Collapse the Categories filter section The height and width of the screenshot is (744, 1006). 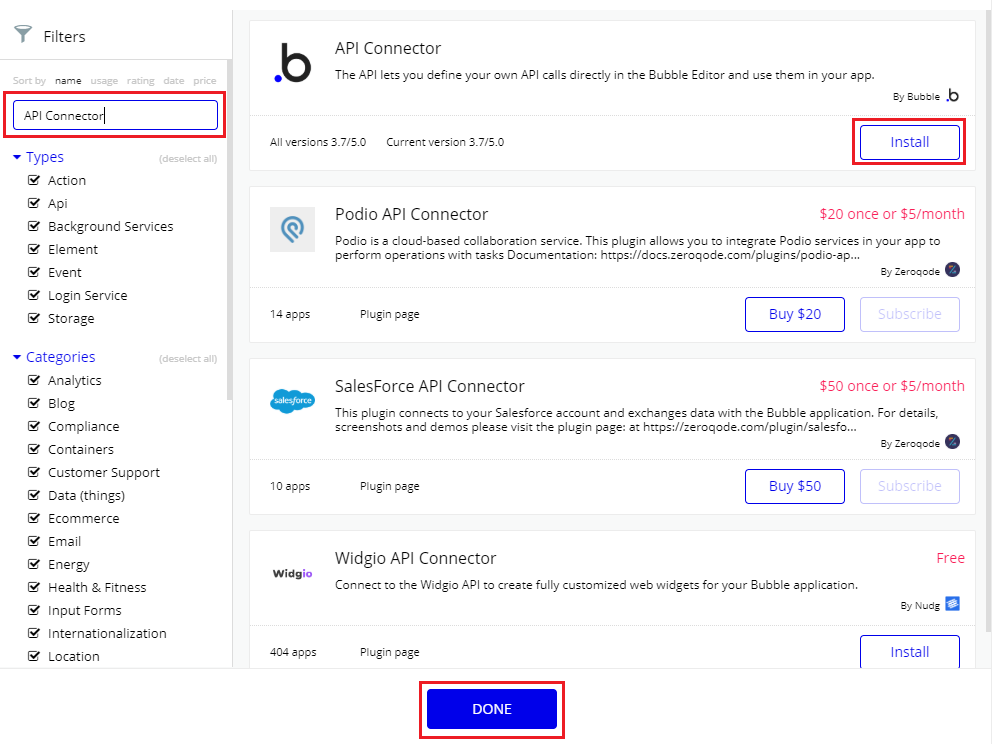(x=17, y=357)
